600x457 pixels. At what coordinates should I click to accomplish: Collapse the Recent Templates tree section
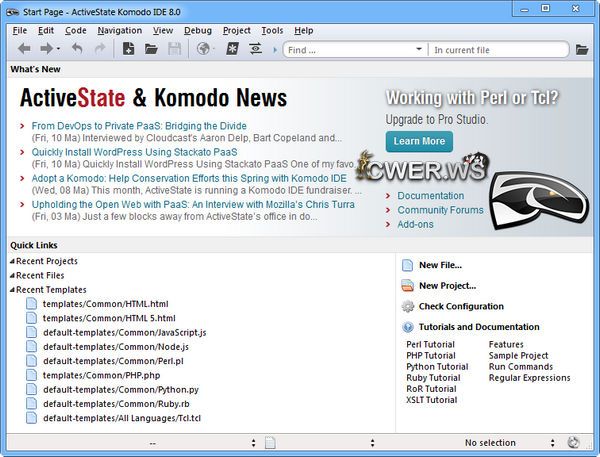(13, 290)
